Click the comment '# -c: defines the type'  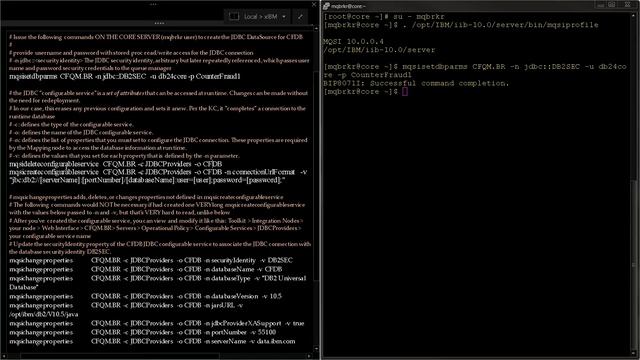pyautogui.click(x=71, y=124)
